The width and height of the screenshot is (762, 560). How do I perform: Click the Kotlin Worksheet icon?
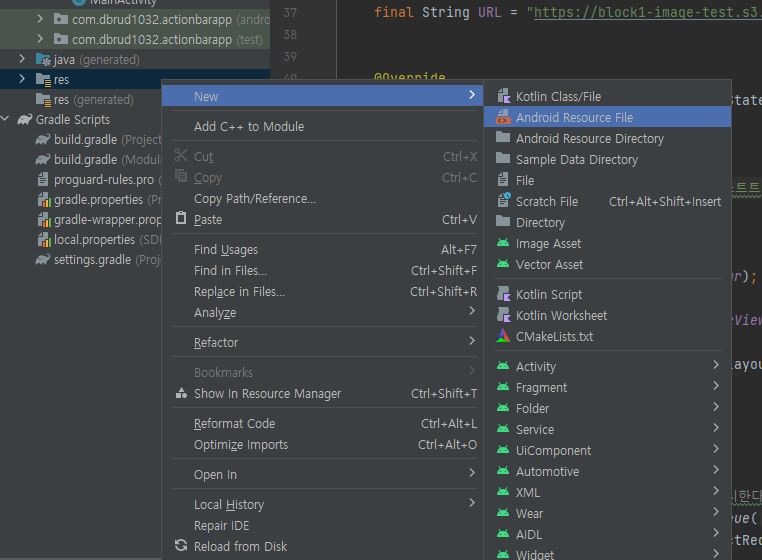[503, 315]
